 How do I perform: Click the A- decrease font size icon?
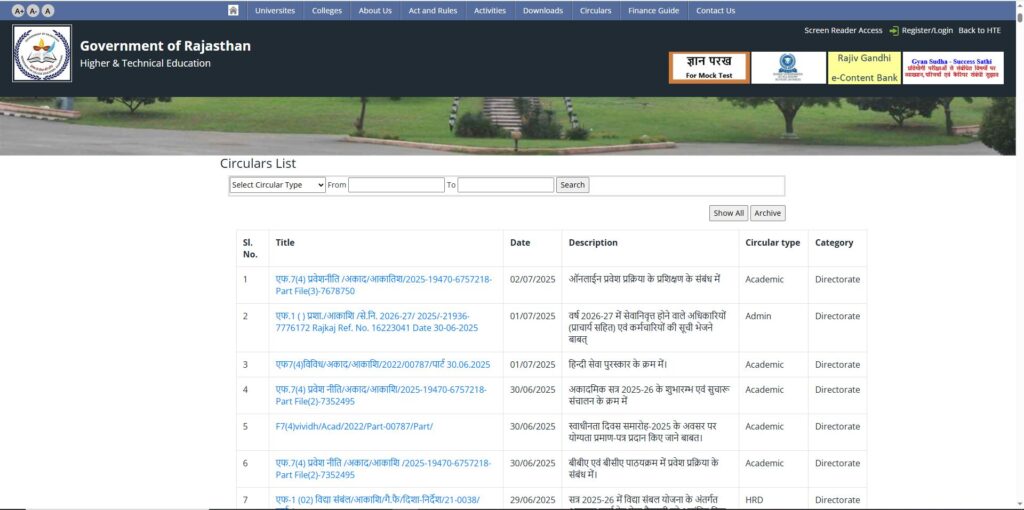pos(33,10)
